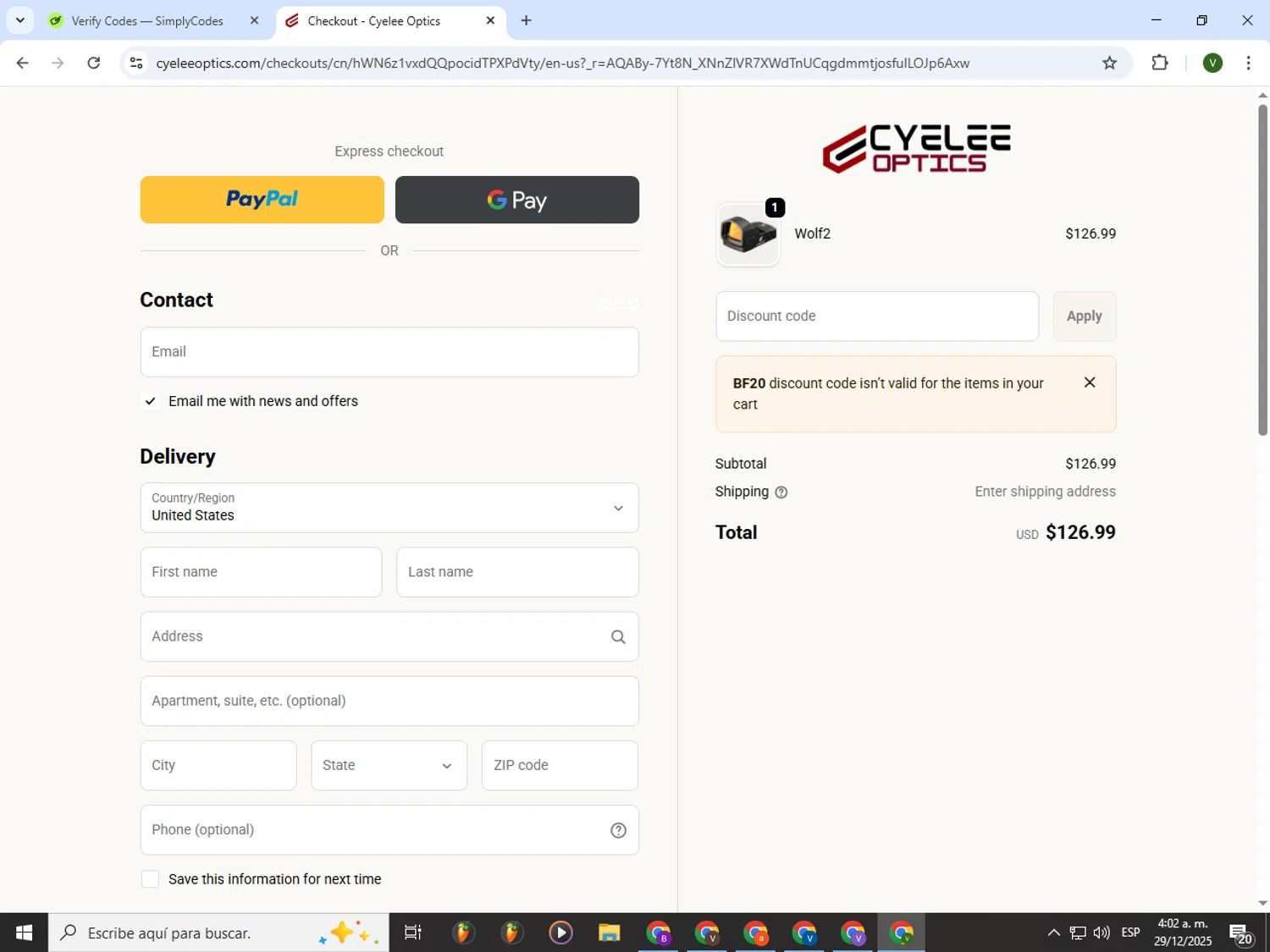Go forward in browser history
Image resolution: width=1270 pixels, height=952 pixels.
pos(58,63)
